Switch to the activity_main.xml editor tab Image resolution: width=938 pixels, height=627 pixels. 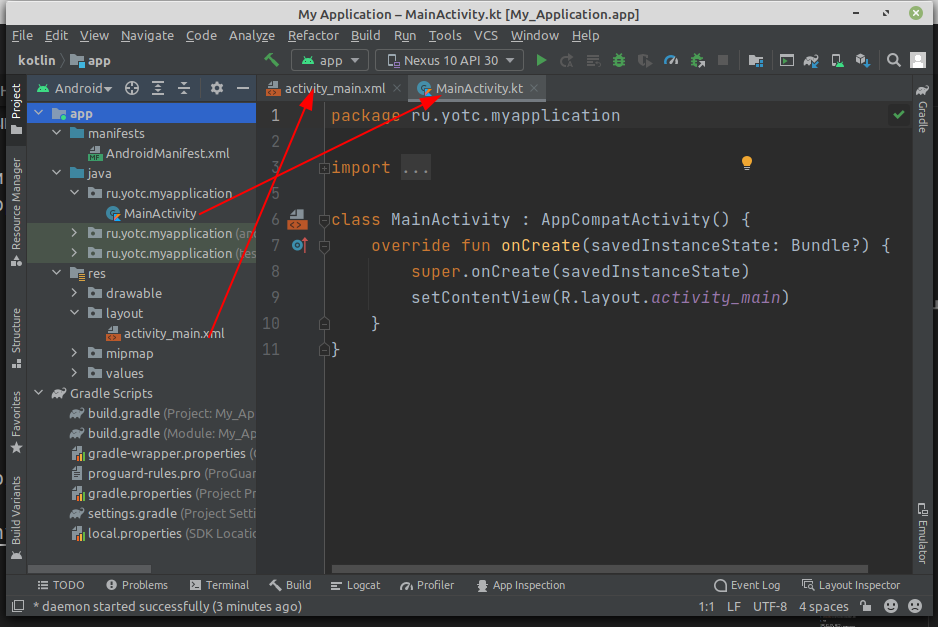point(333,88)
